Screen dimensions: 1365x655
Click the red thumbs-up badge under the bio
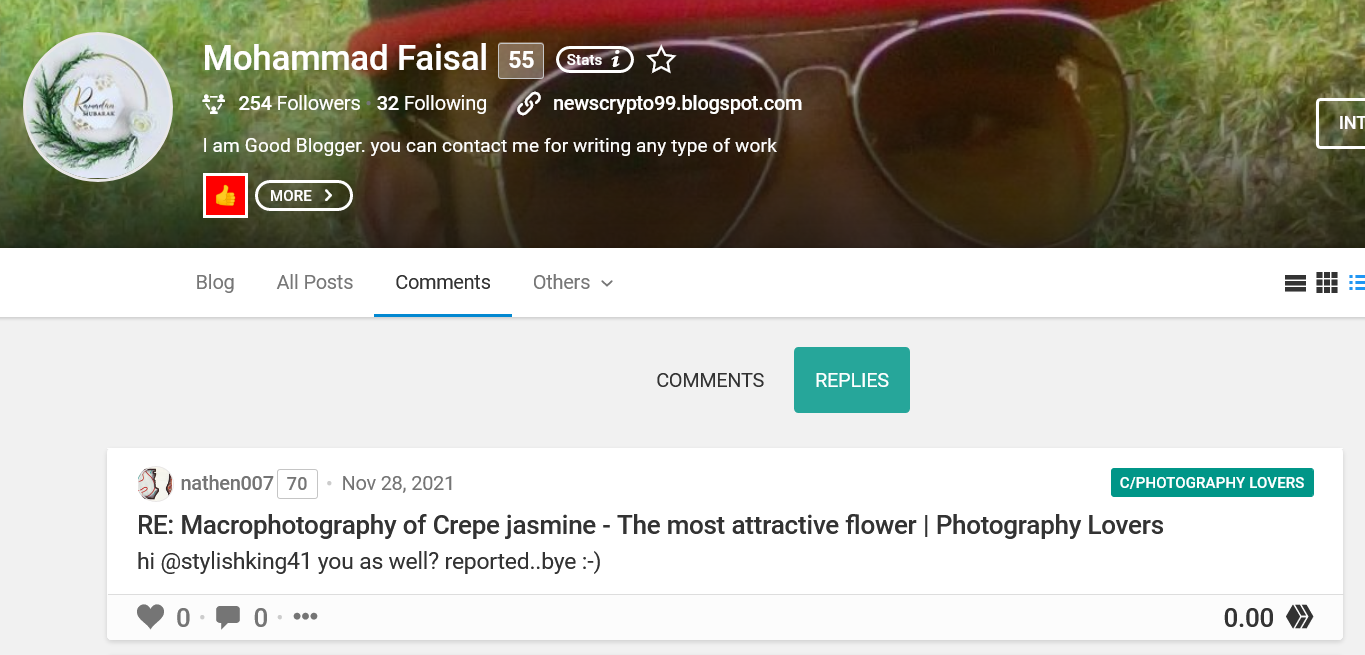225,195
